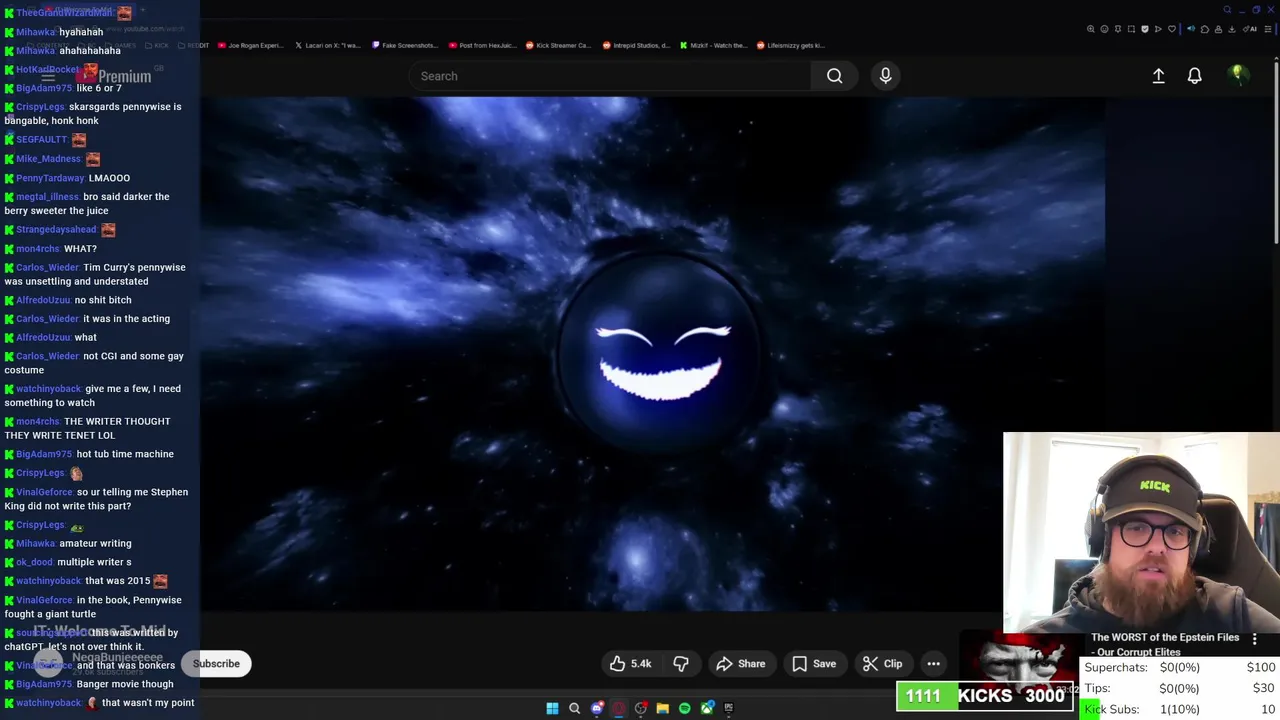Open browser easy setup menu icon
Image resolution: width=1280 pixels, height=720 pixels.
[1267, 29]
